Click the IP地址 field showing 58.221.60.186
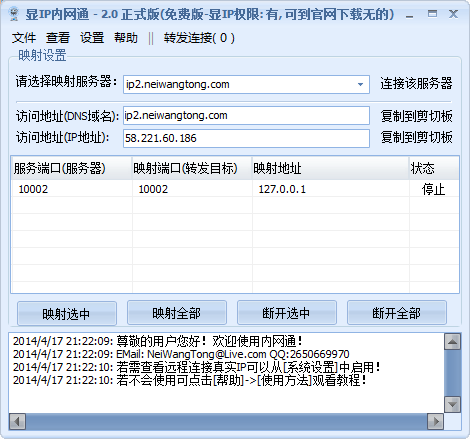This screenshot has height=439, width=470. coord(246,138)
